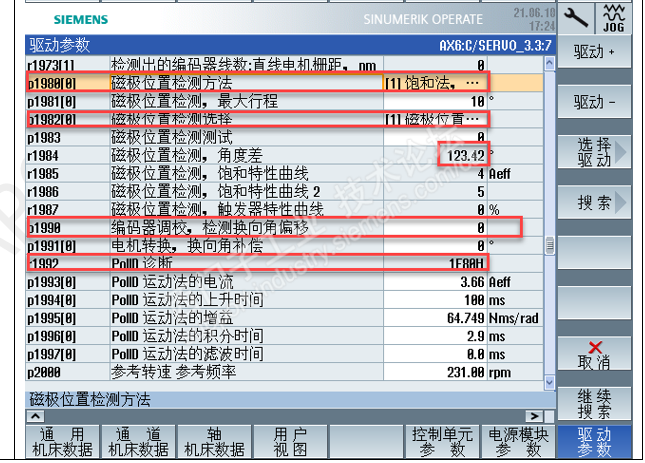Select parameter row p1993[0]
This screenshot has width=645, height=463.
[x=284, y=282]
